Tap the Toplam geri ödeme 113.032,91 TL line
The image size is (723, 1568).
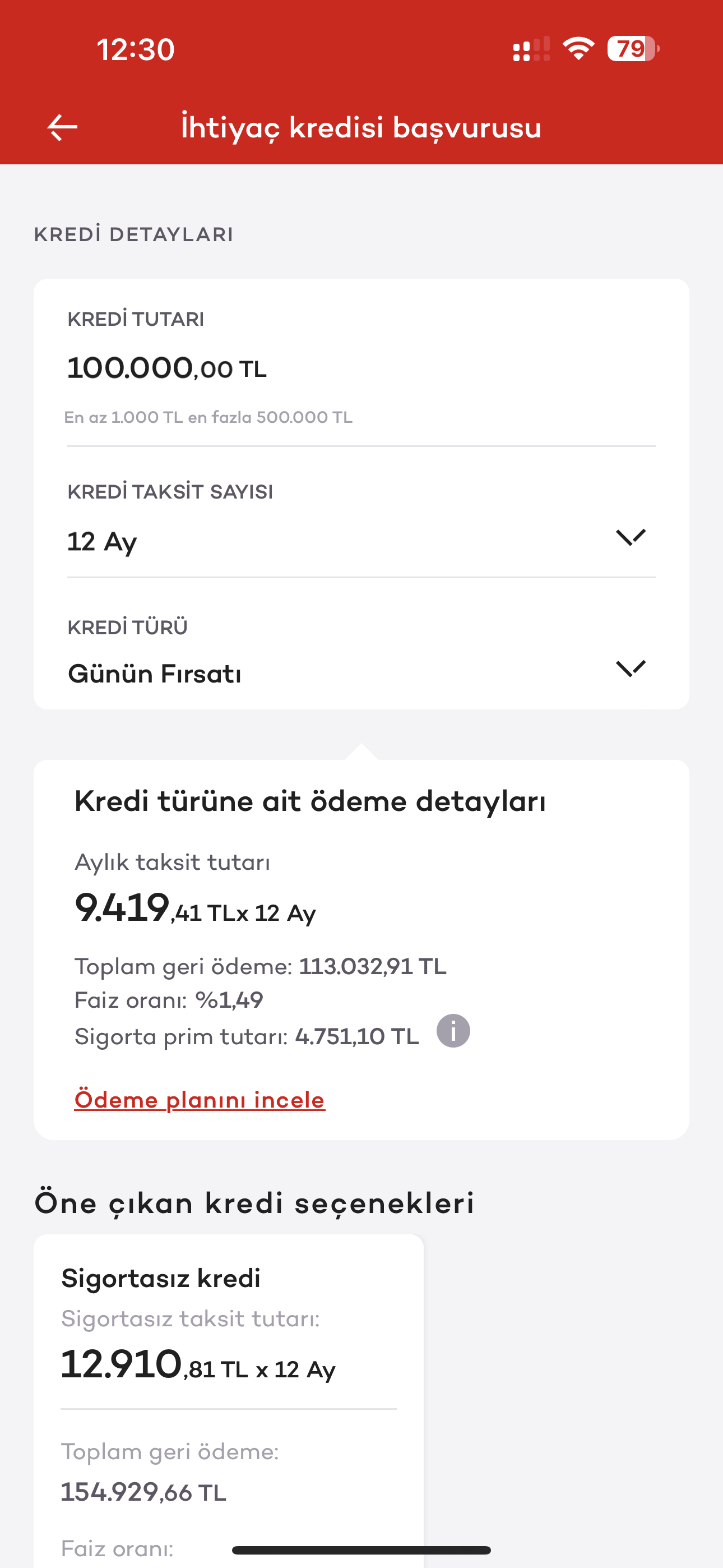261,967
